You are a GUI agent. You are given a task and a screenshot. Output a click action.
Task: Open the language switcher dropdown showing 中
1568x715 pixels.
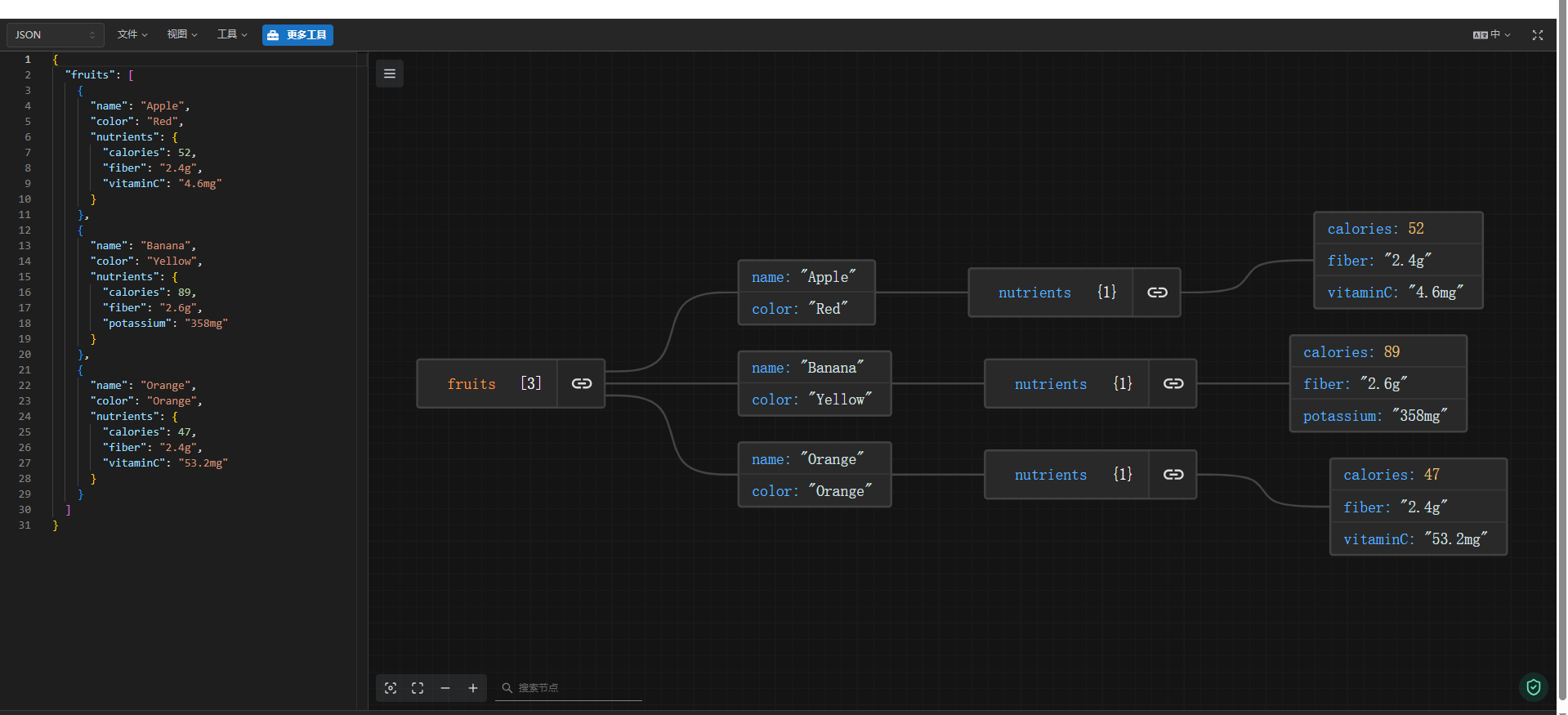pyautogui.click(x=1491, y=35)
